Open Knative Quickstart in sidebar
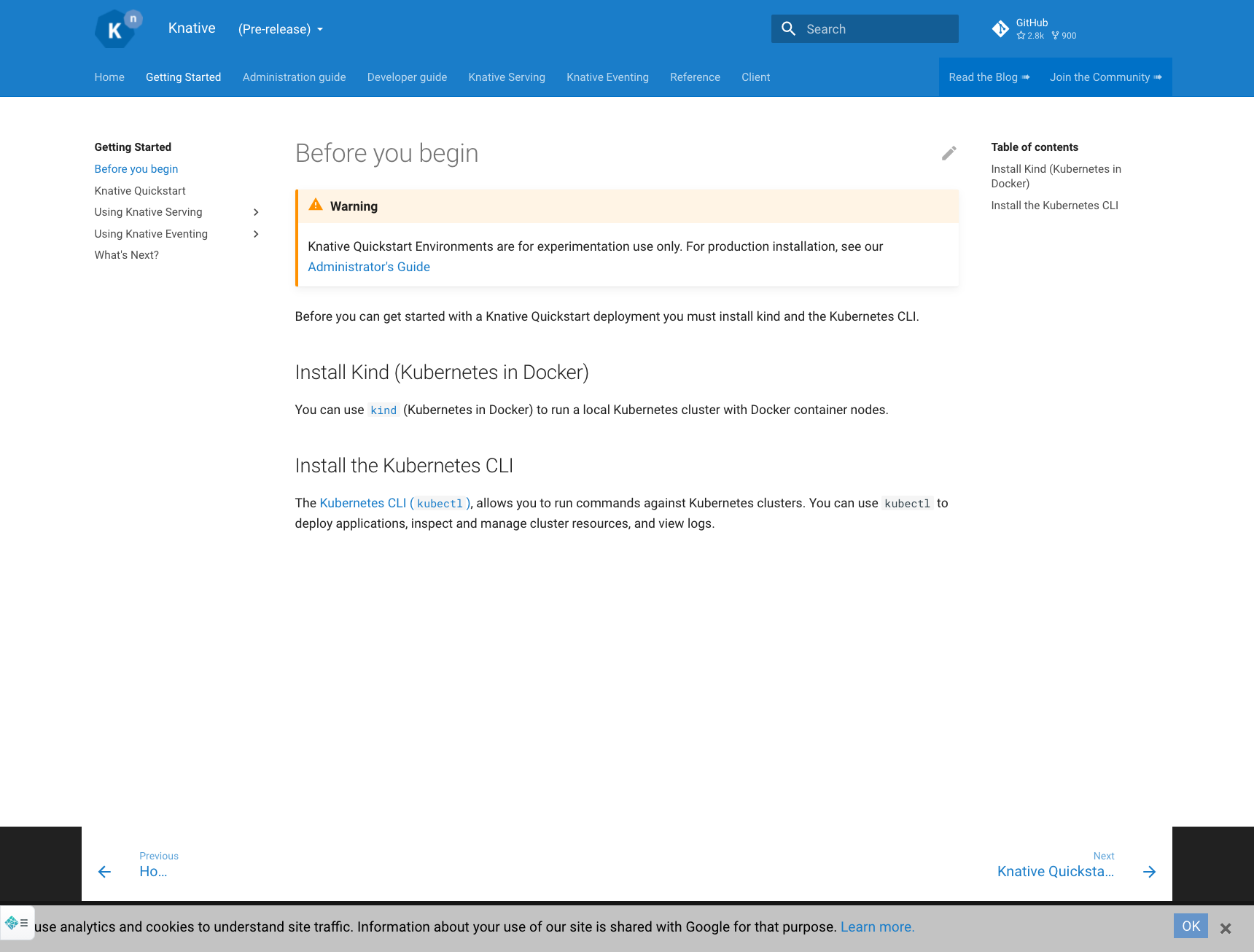The width and height of the screenshot is (1254, 952). point(140,191)
